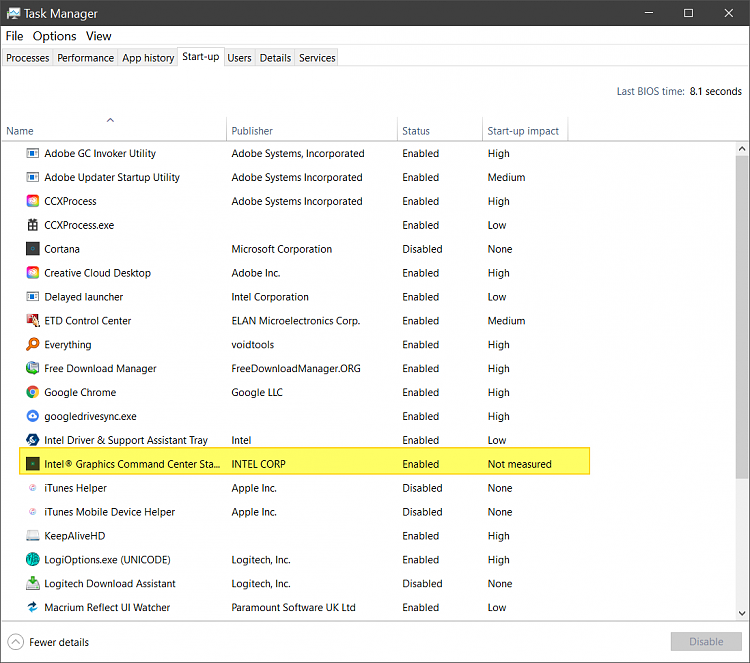750x663 pixels.
Task: Click the Intel Driver & Support Assistant icon
Action: (x=33, y=440)
